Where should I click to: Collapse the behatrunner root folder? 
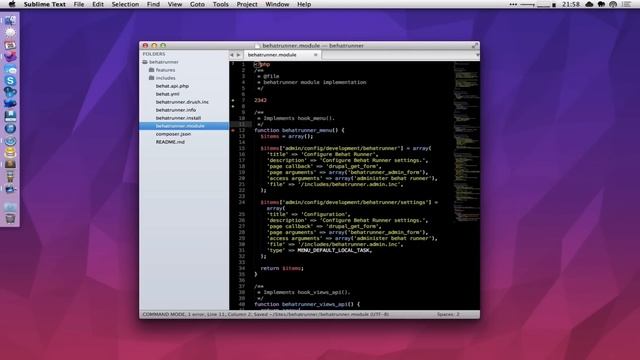click(x=144, y=62)
